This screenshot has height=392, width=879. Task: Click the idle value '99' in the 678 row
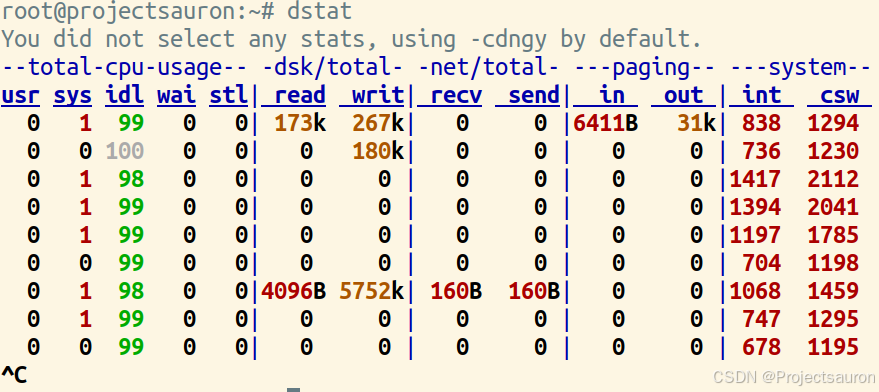pyautogui.click(x=131, y=347)
